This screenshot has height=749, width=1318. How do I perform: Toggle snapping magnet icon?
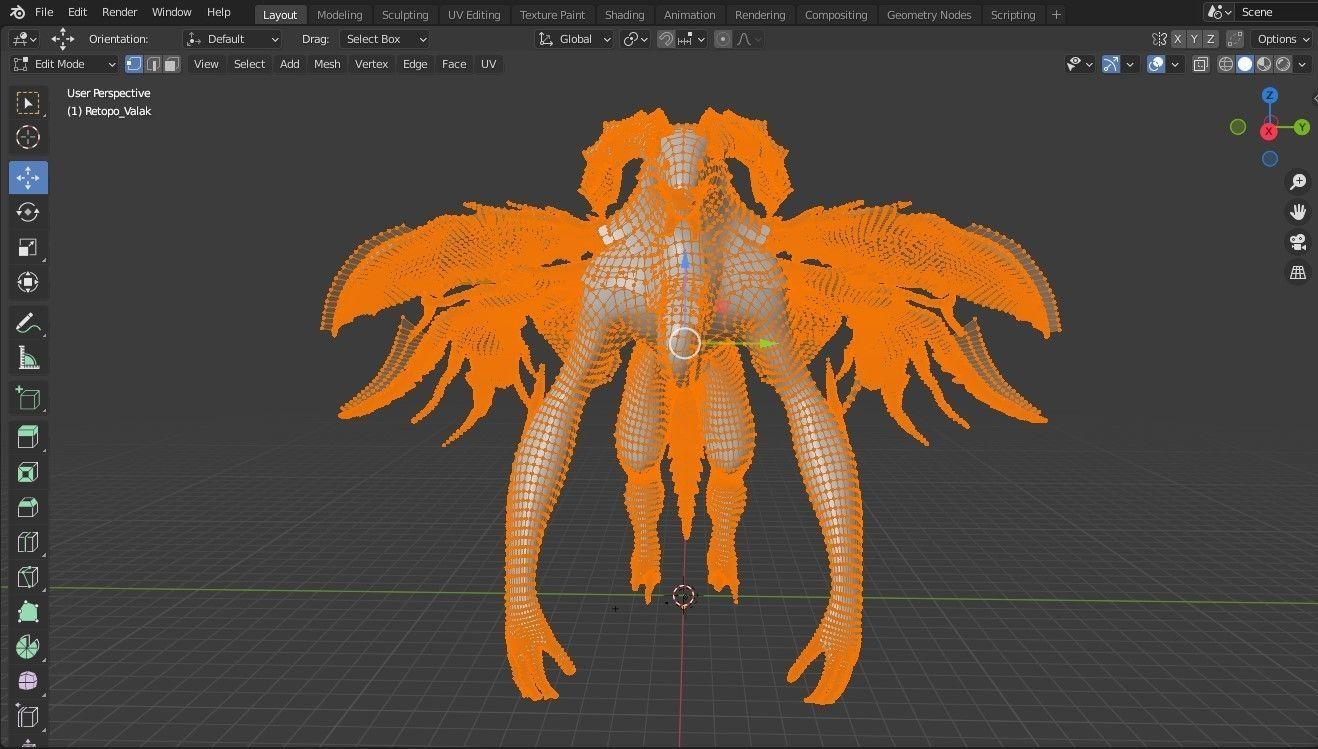pos(665,39)
